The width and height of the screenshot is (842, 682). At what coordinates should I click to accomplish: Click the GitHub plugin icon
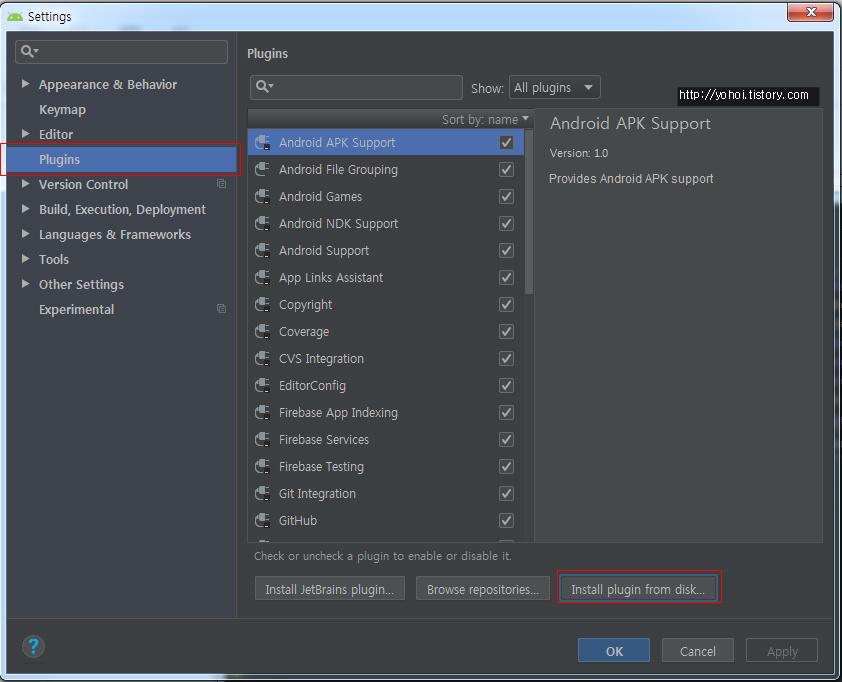point(263,520)
